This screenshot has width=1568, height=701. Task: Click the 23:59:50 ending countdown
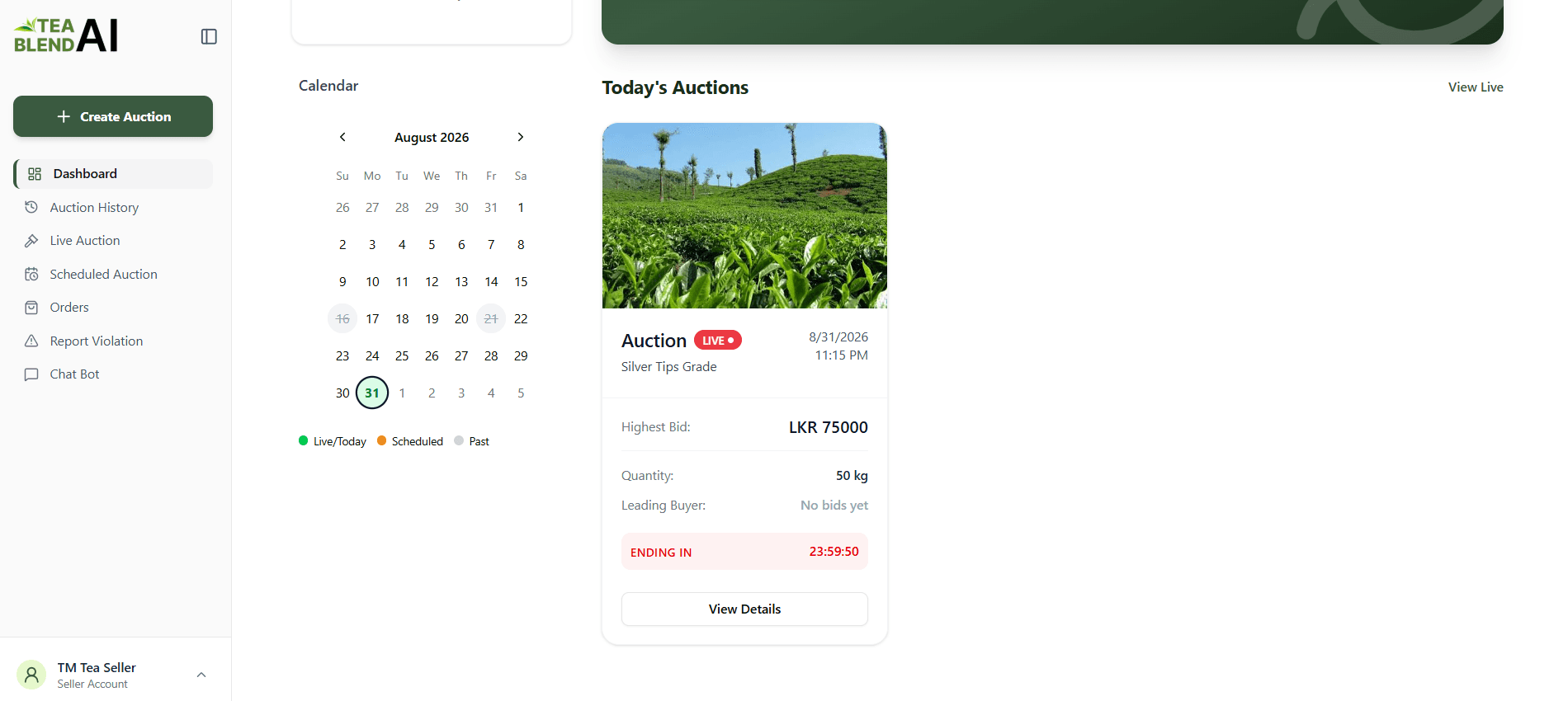coord(834,552)
